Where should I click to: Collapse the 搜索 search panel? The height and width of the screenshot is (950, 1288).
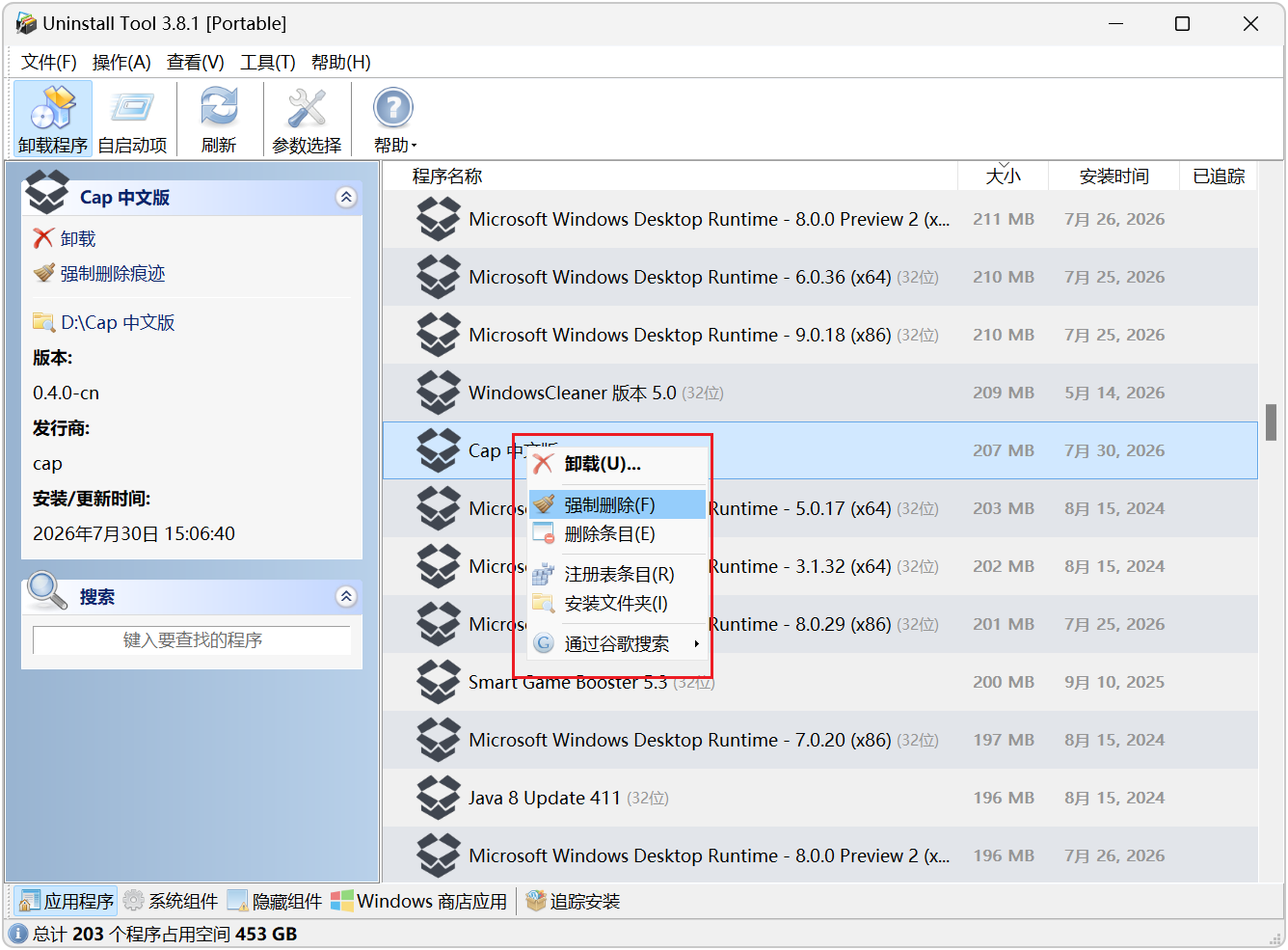point(346,596)
